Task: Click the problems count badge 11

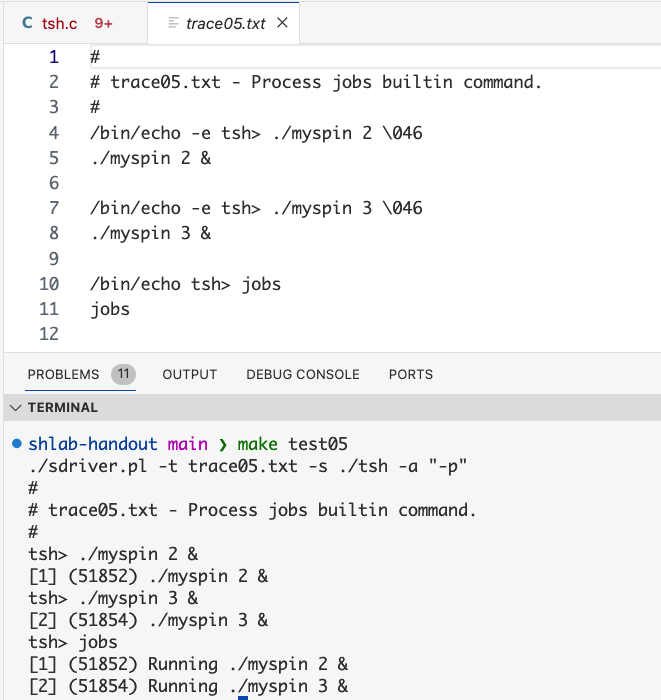Action: [x=124, y=374]
